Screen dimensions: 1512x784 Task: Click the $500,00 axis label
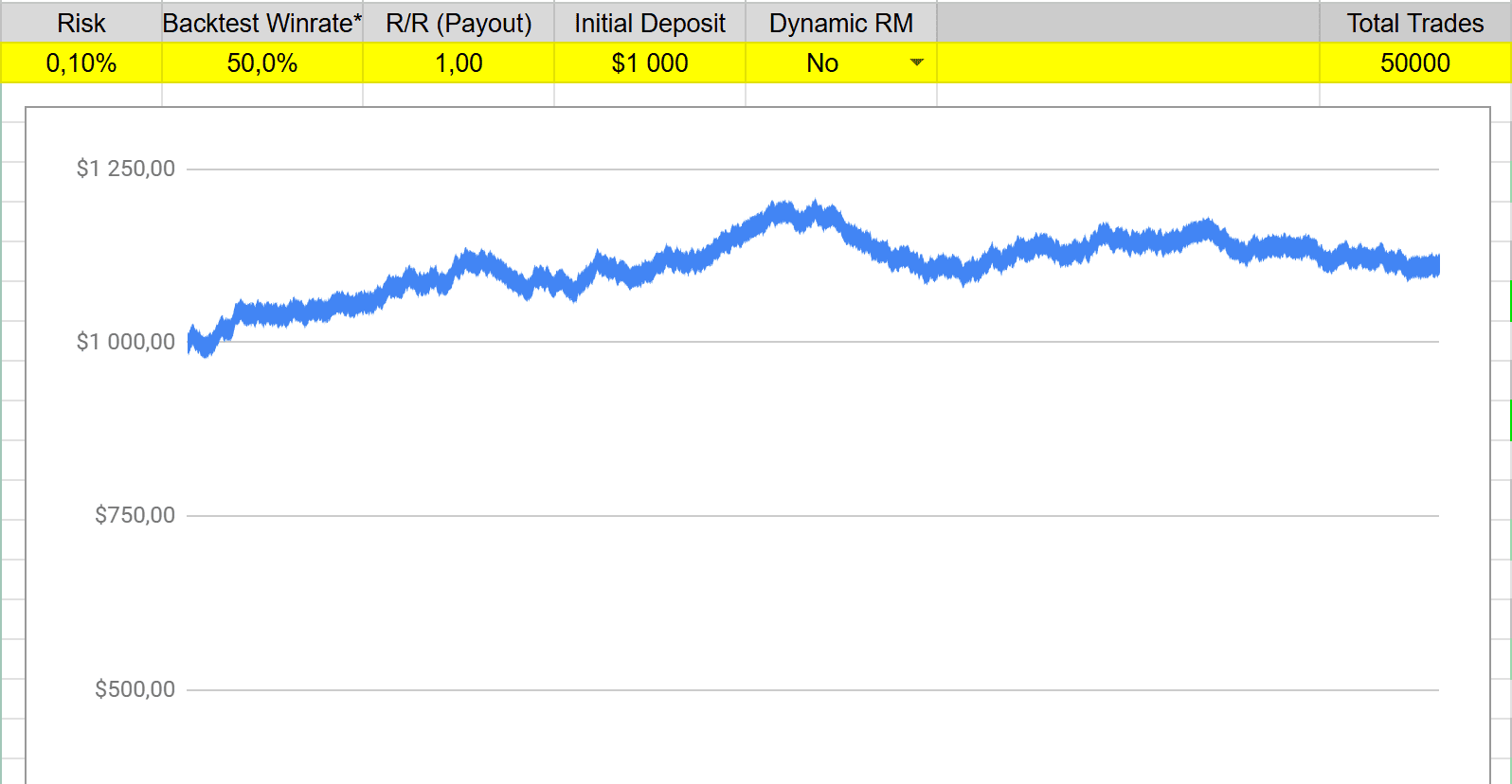[135, 689]
